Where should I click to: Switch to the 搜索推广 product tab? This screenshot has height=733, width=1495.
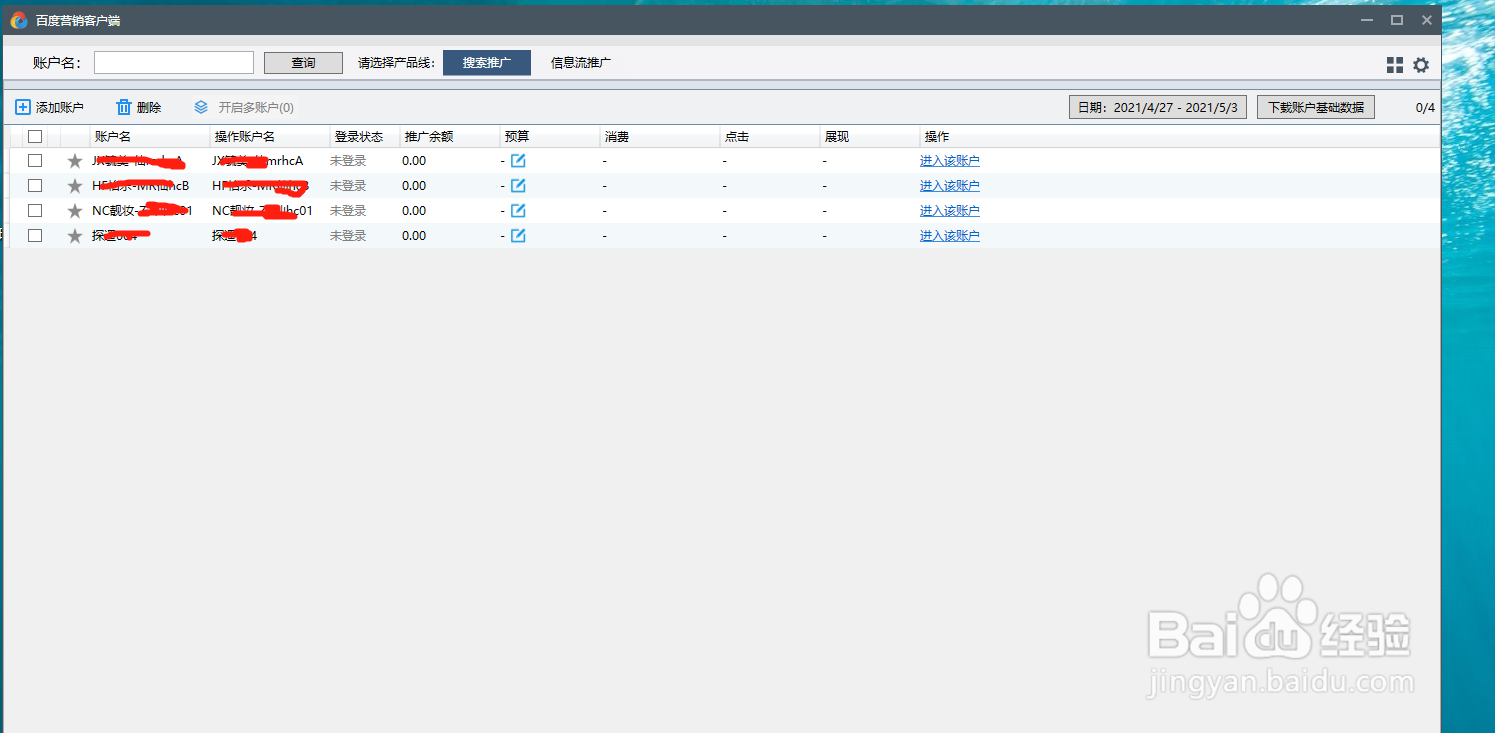(x=487, y=63)
